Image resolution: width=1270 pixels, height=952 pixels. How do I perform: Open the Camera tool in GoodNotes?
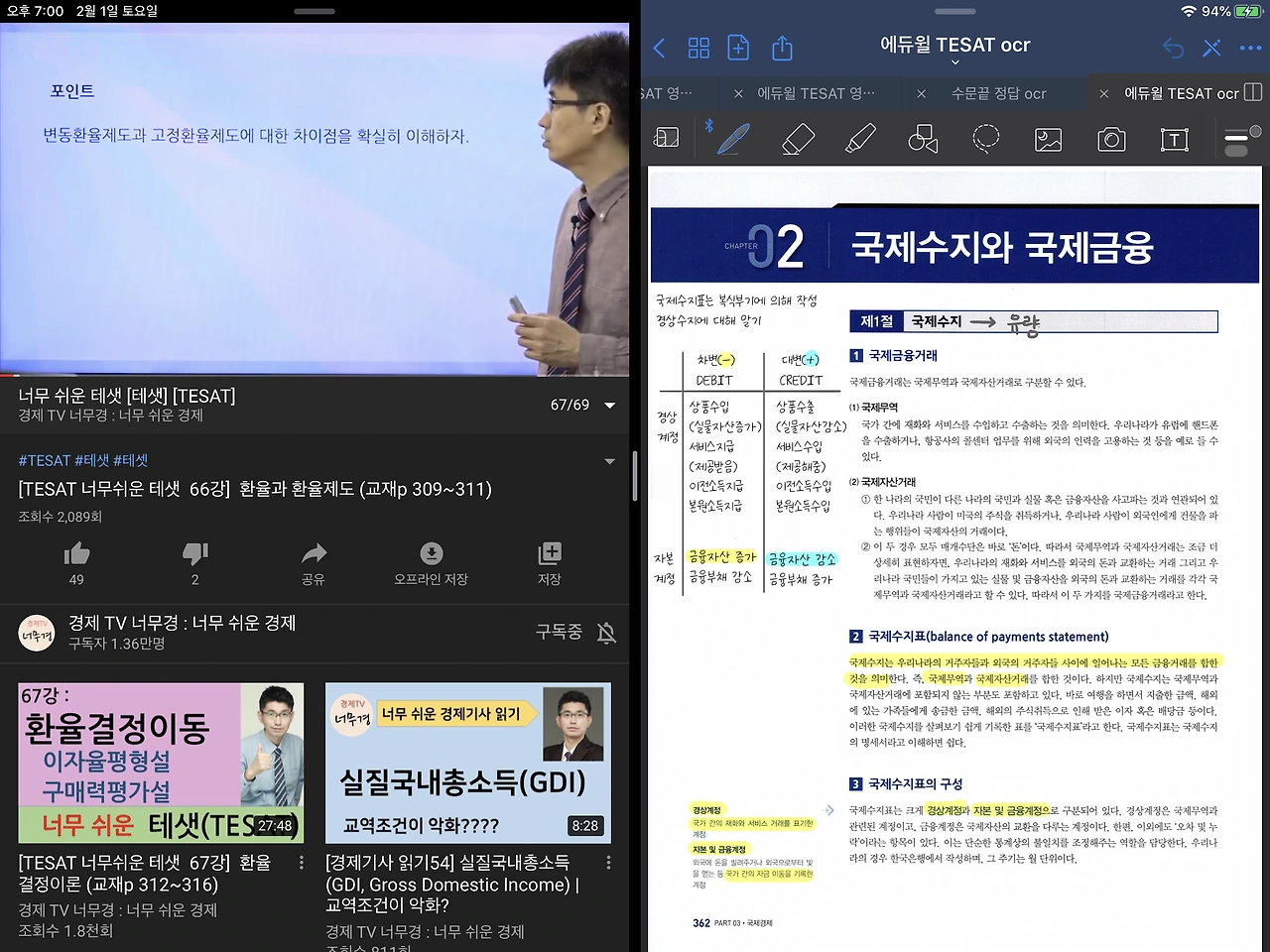(1111, 139)
